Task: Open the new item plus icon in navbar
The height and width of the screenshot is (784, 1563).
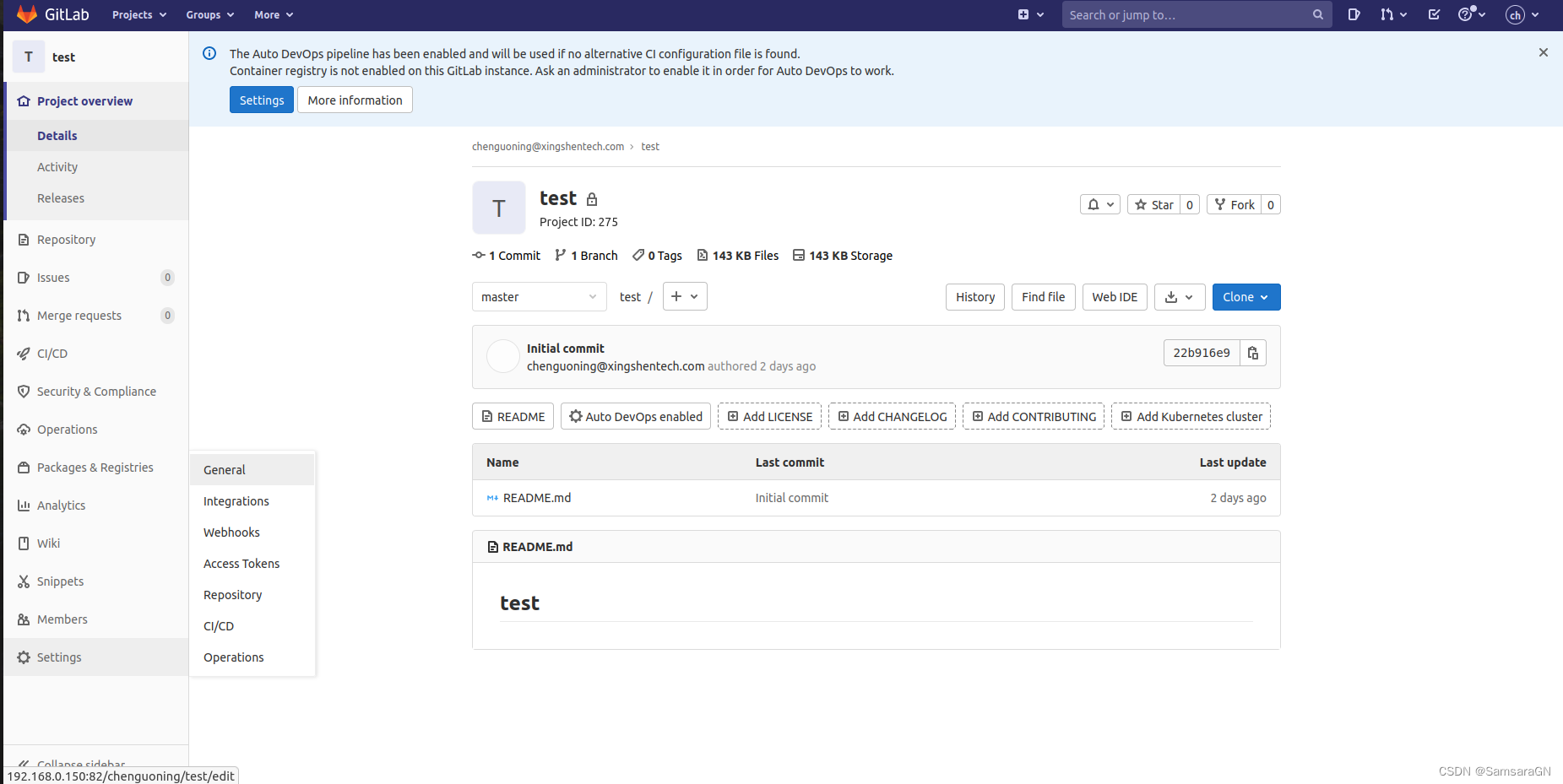Action: (1031, 14)
